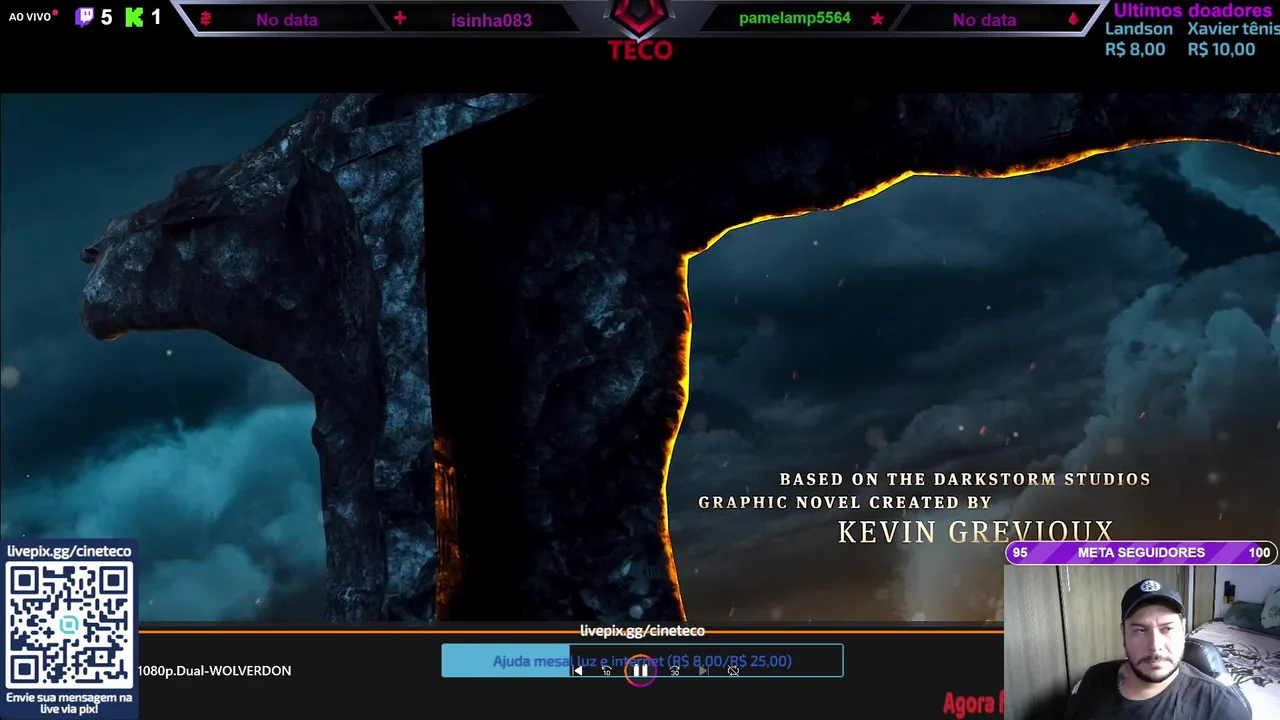
Task: Click the '95' current follower count
Action: (1020, 553)
